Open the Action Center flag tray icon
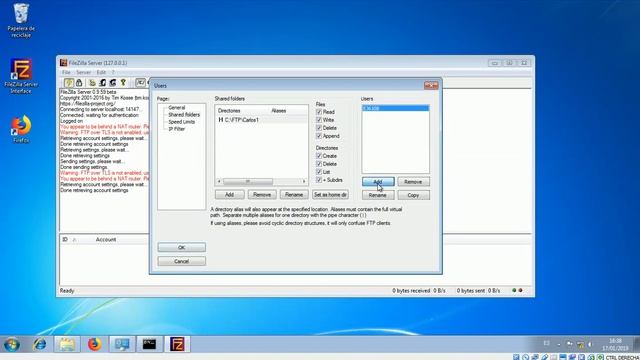The width and height of the screenshot is (640, 360). 569,344
